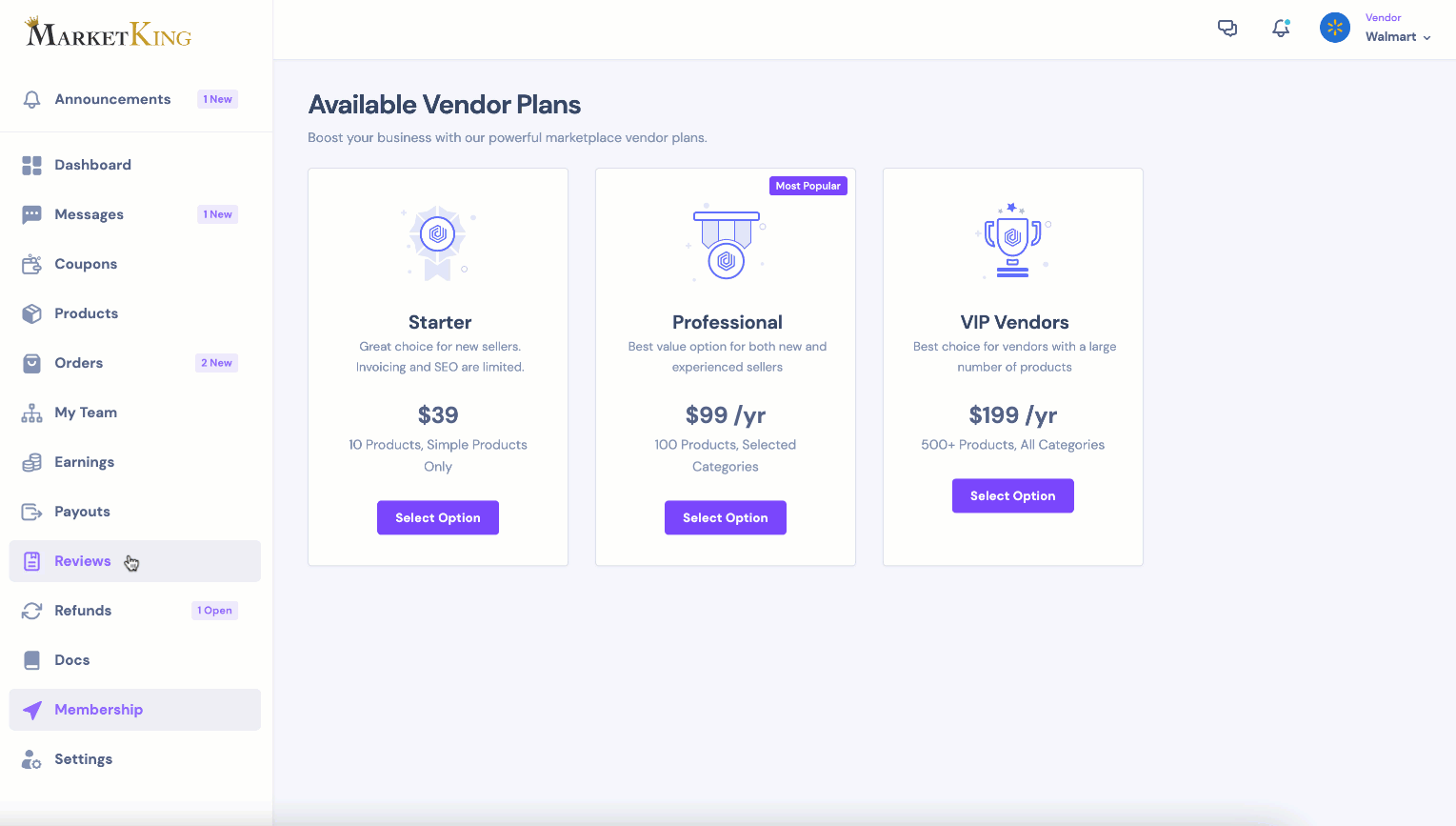The width and height of the screenshot is (1456, 826).
Task: Click the Most Popular badge
Action: point(808,186)
